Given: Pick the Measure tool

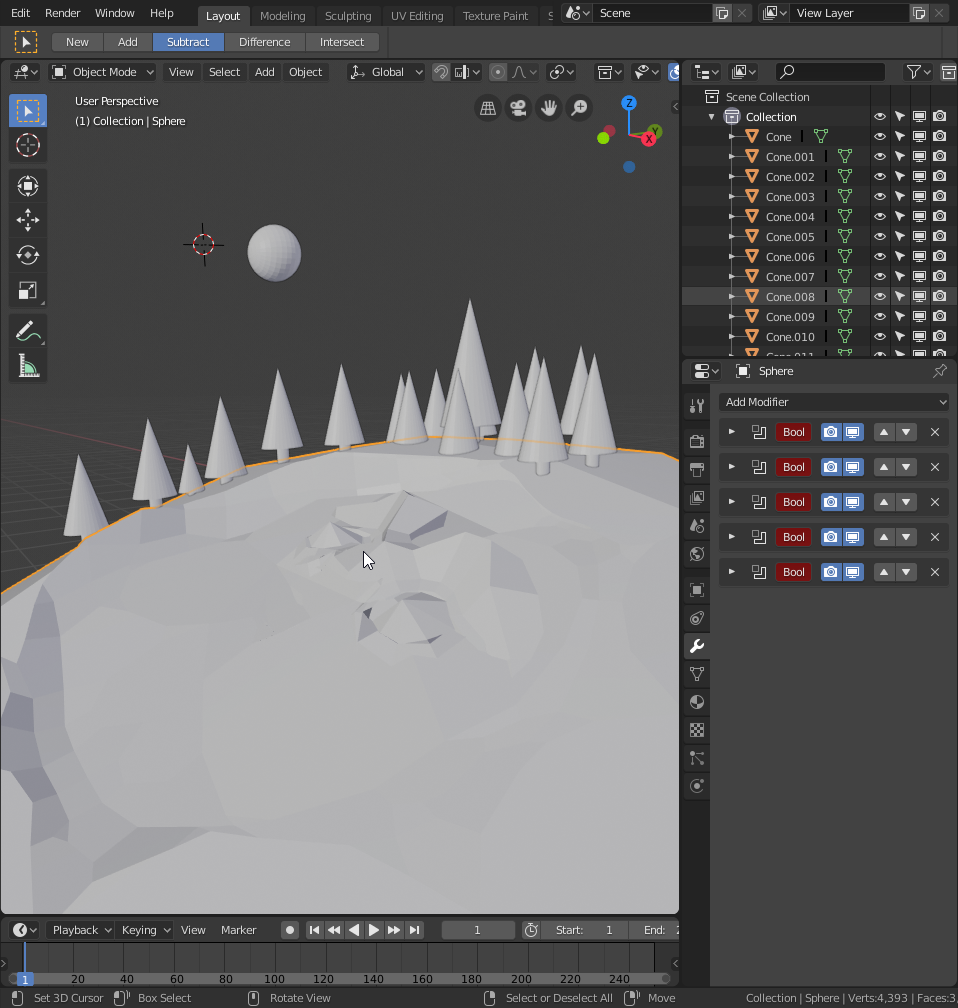Looking at the screenshot, I should (x=28, y=364).
